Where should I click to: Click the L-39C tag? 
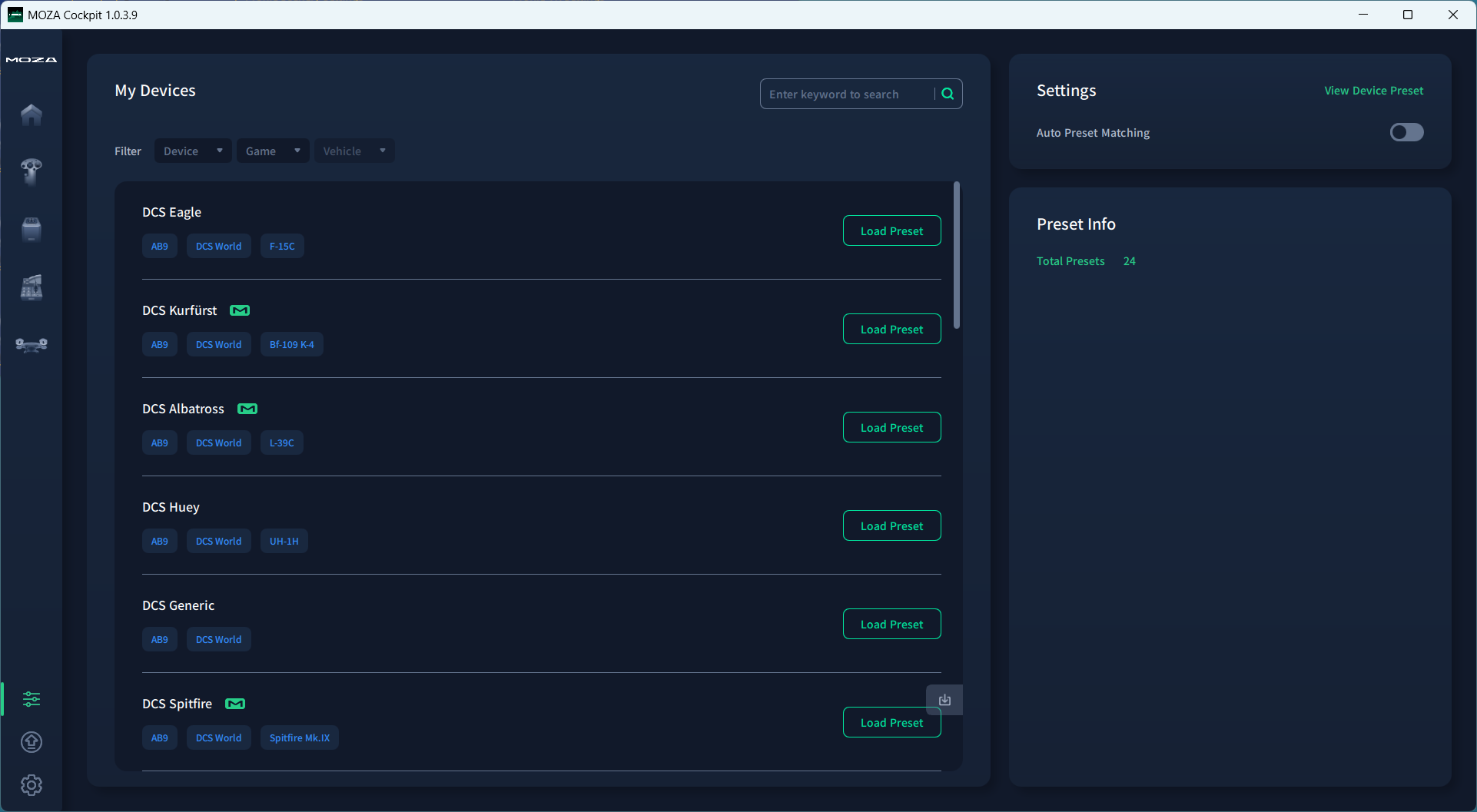tap(282, 442)
